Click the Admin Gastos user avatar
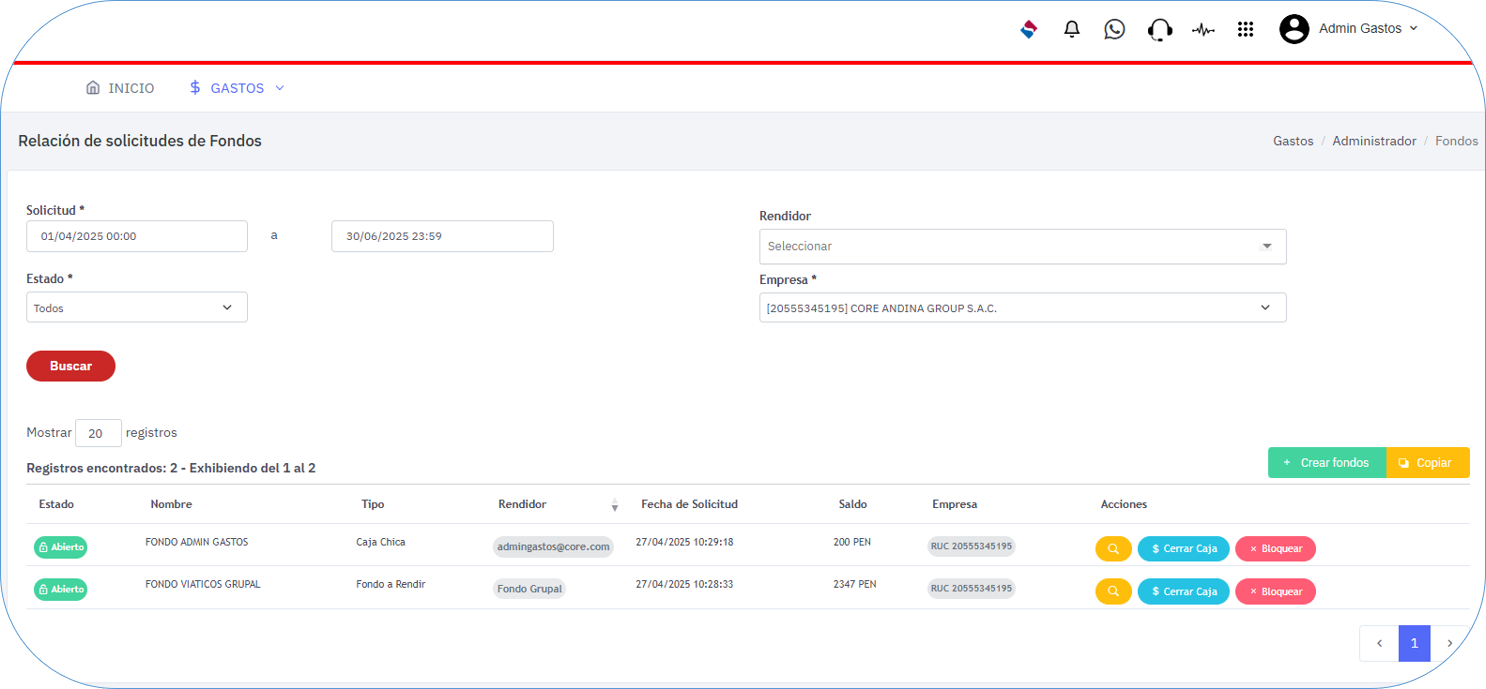Viewport: 1486px width, 689px height. [1294, 29]
